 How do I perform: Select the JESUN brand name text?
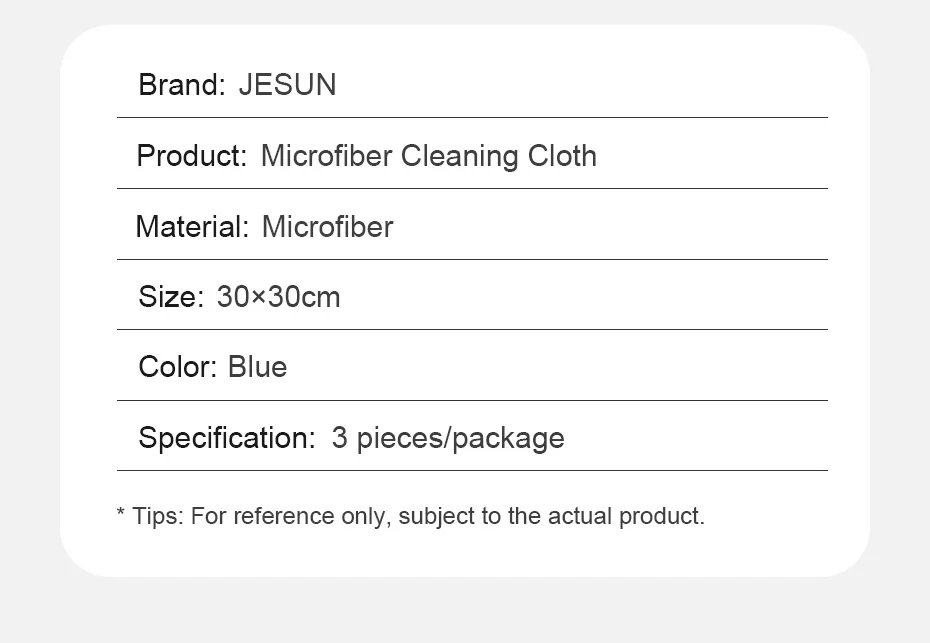(x=287, y=85)
